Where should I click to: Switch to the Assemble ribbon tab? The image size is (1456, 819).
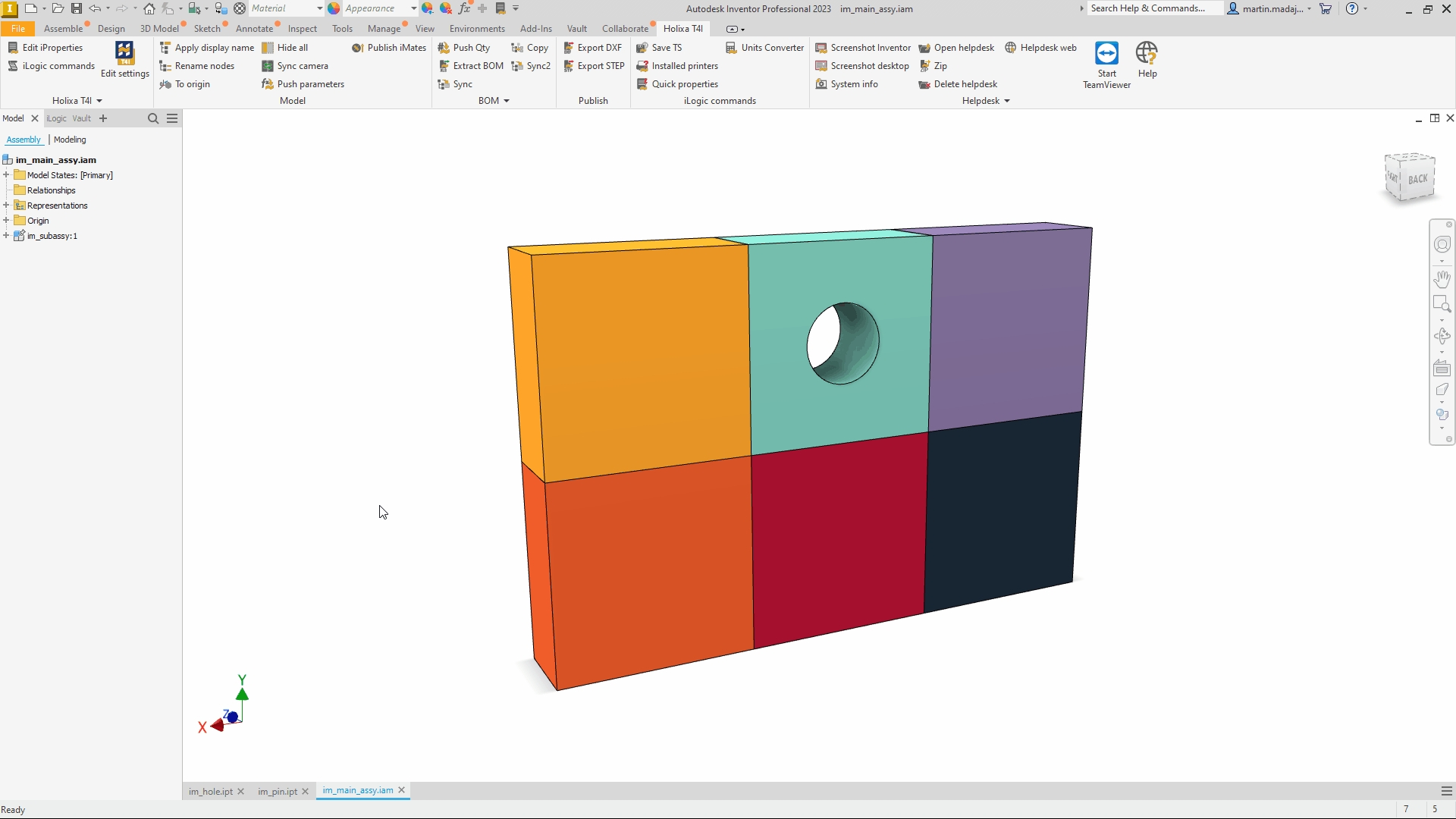point(63,29)
